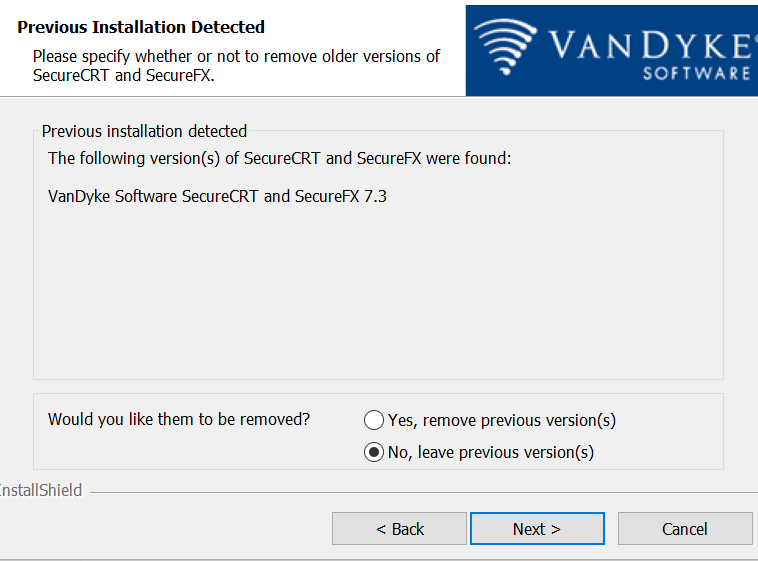Click the "No, leave previous version(s)" label text
The width and height of the screenshot is (758, 561).
(491, 452)
